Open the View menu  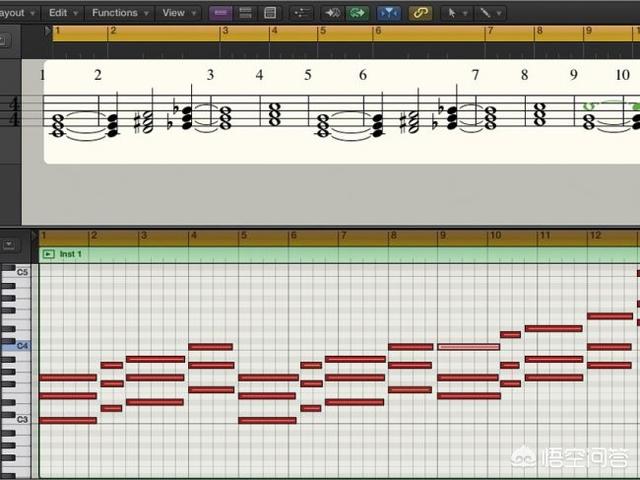pos(177,13)
